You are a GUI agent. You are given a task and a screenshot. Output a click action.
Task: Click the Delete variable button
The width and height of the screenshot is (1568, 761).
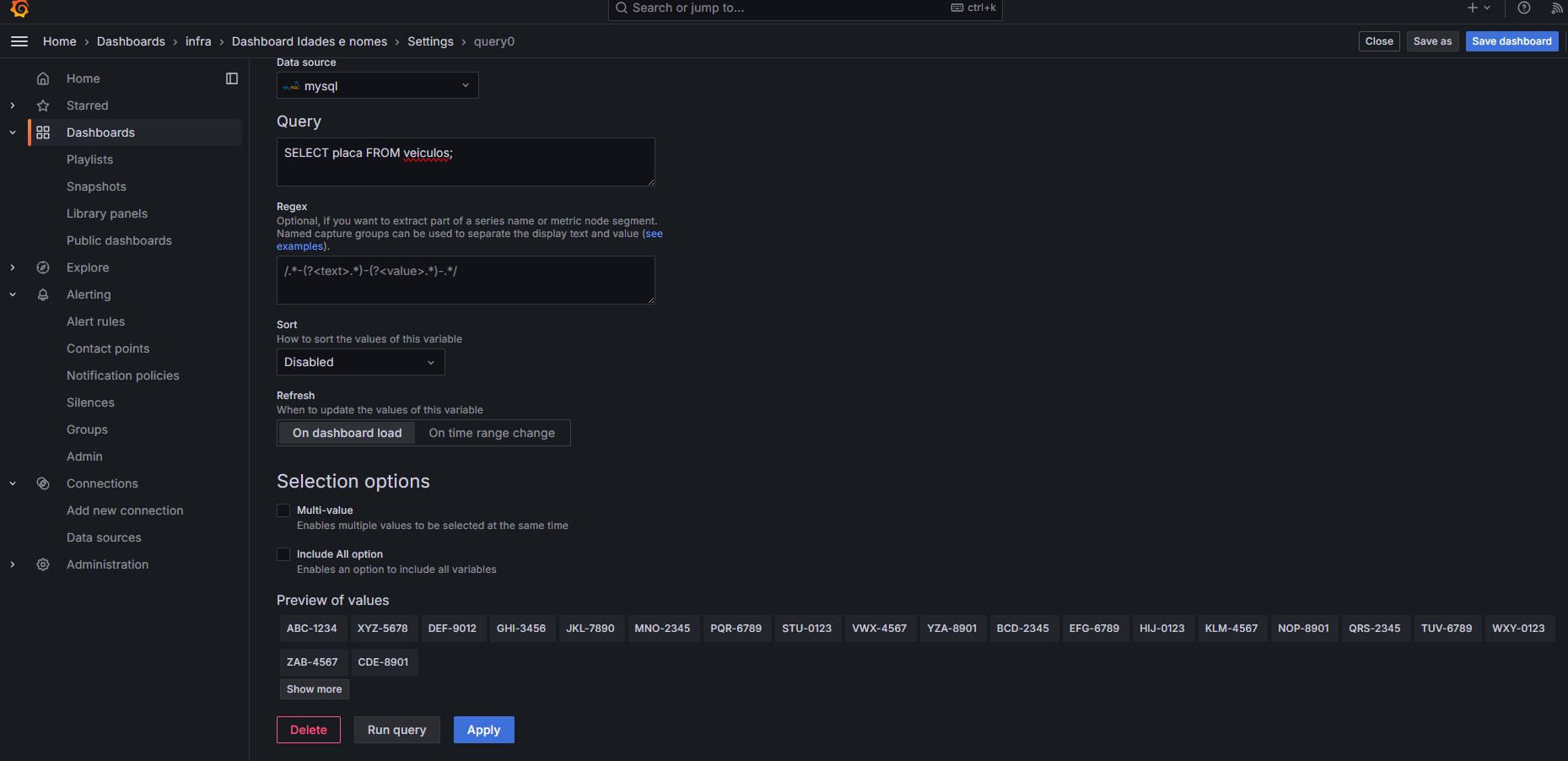tap(309, 730)
